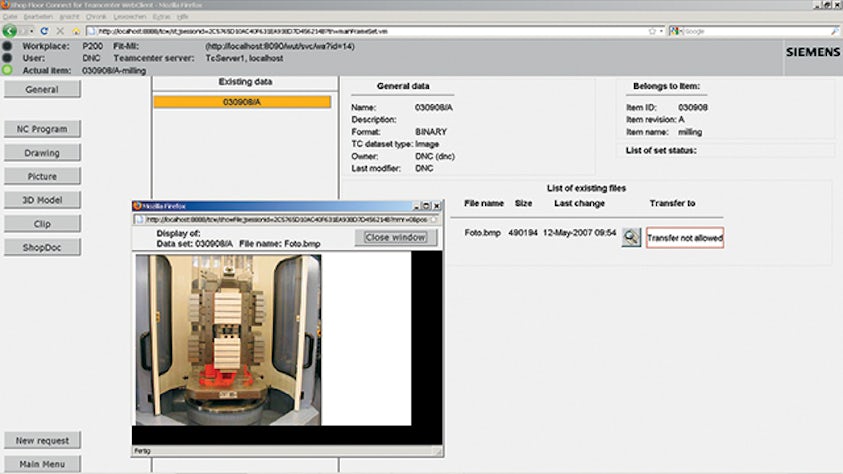Click the General button
This screenshot has width=843, height=474.
click(x=42, y=89)
